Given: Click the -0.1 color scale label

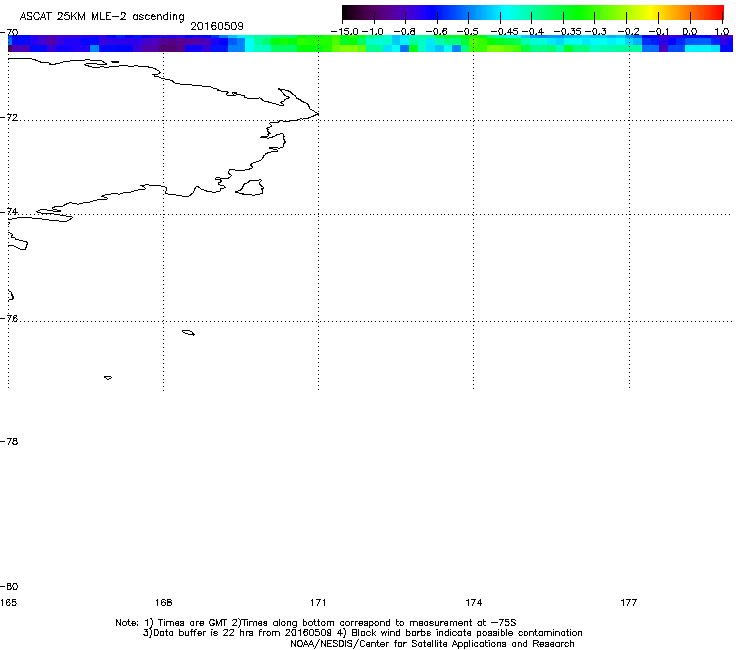Looking at the screenshot, I should point(659,32).
